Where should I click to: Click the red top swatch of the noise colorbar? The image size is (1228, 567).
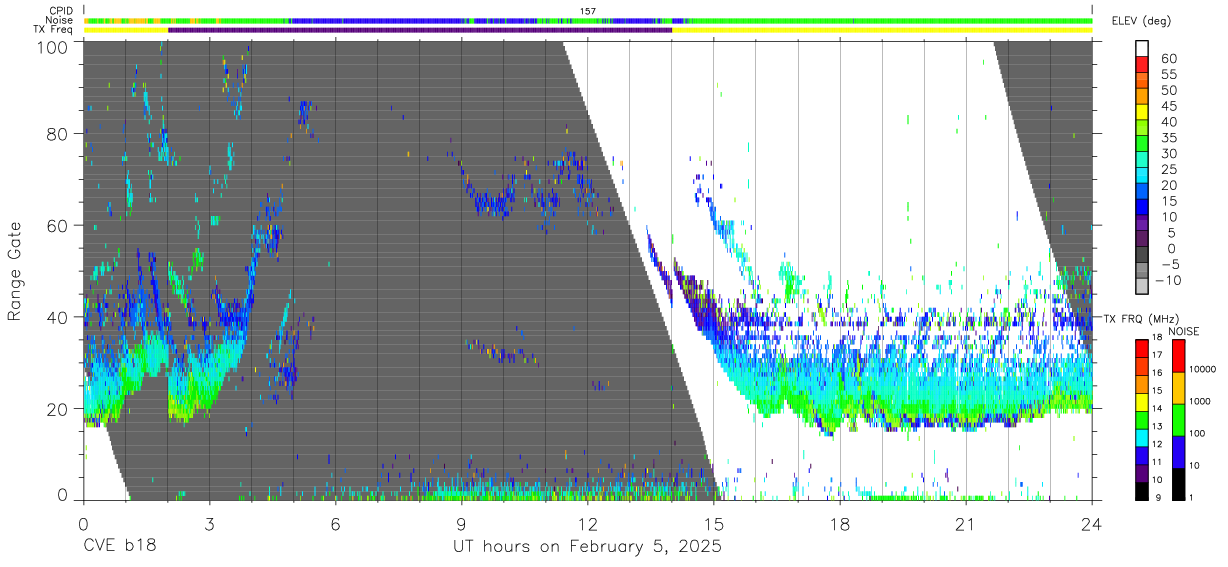point(1177,356)
